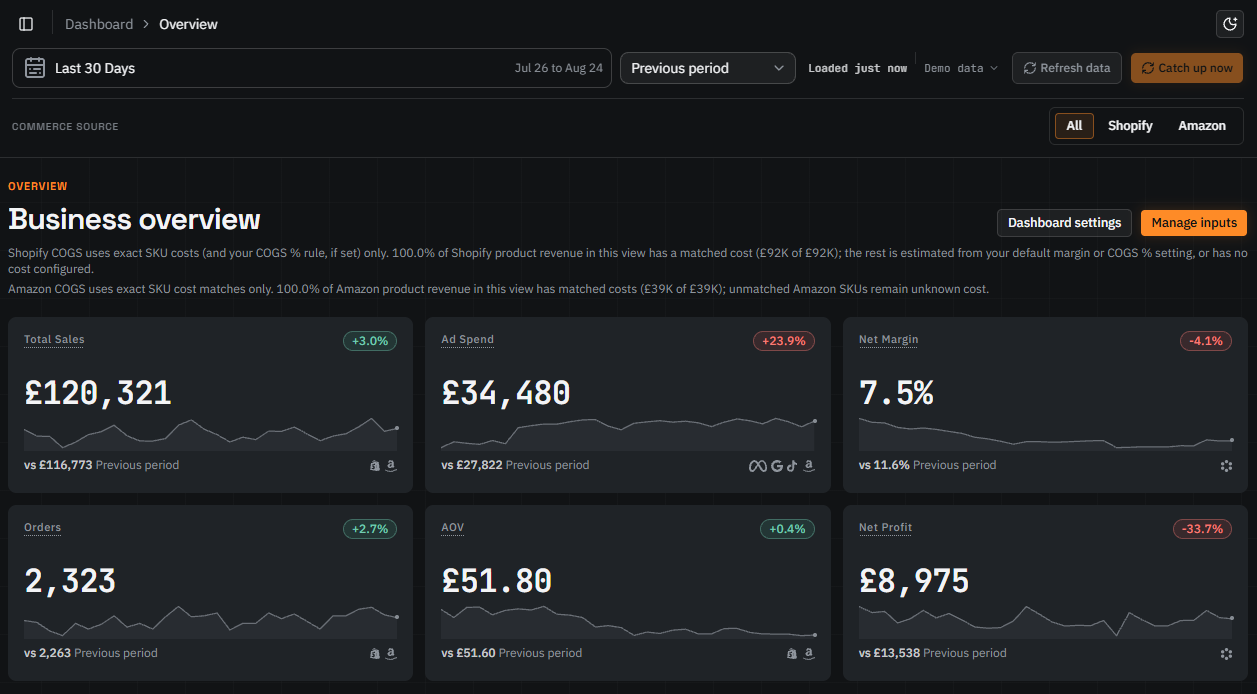Click the Amazon icon in Ad Spend card
1257x694 pixels.
click(x=809, y=465)
